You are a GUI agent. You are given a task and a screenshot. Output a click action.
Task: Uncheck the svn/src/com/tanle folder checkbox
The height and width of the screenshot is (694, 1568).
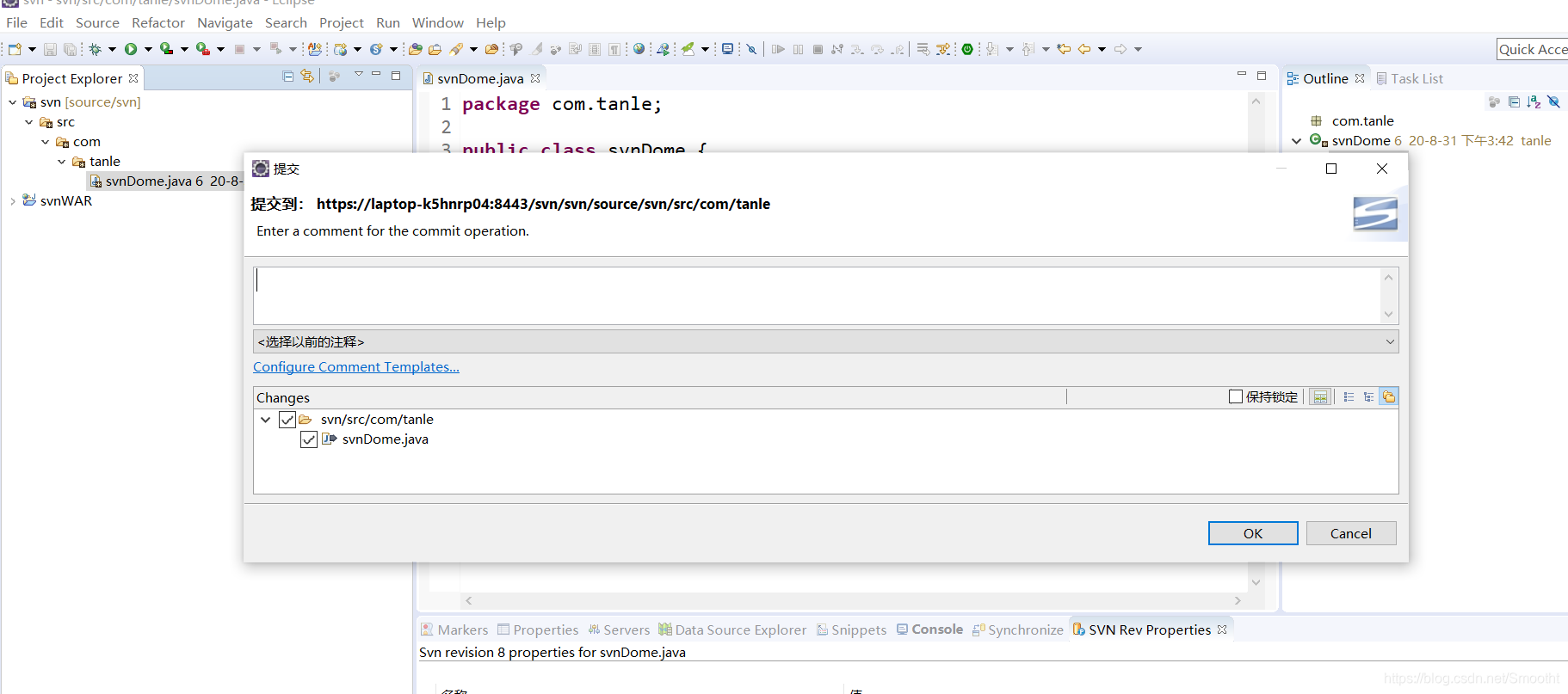tap(287, 420)
